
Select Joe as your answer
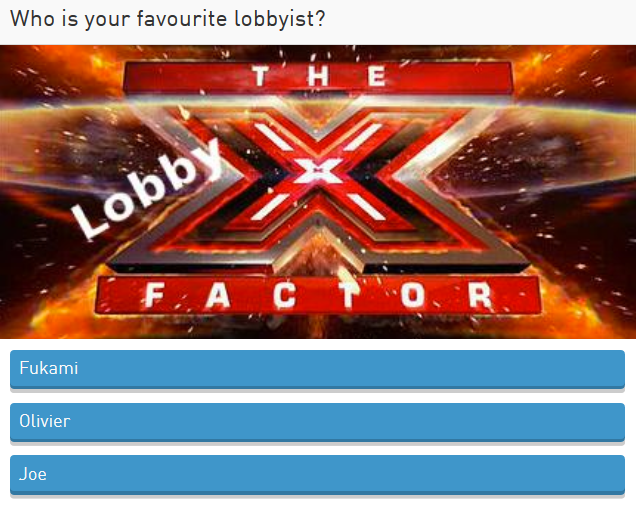click(x=317, y=475)
